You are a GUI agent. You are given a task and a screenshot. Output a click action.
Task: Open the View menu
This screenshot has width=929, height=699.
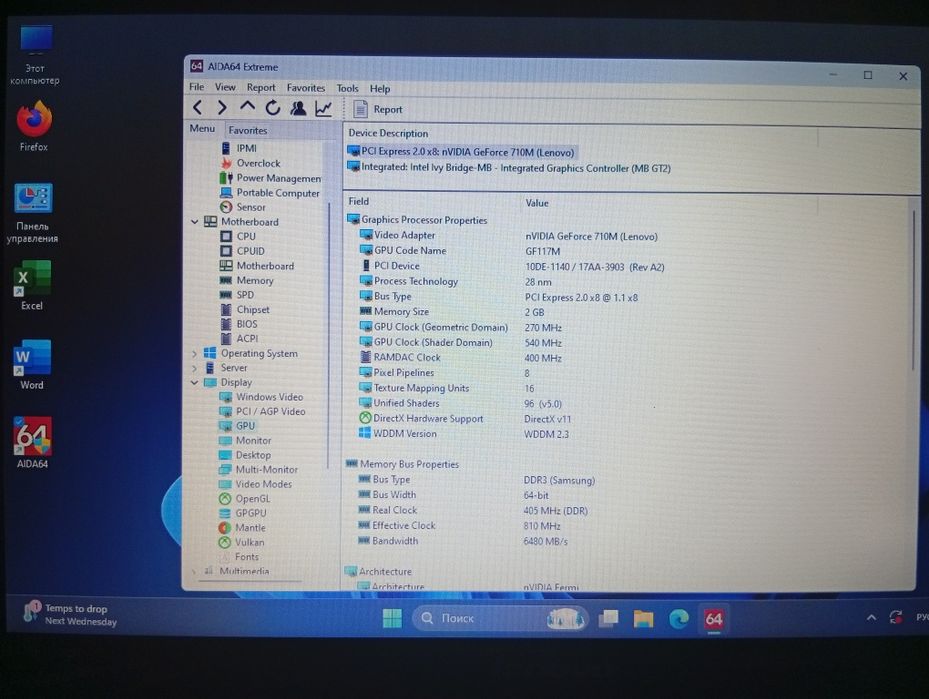coord(225,87)
